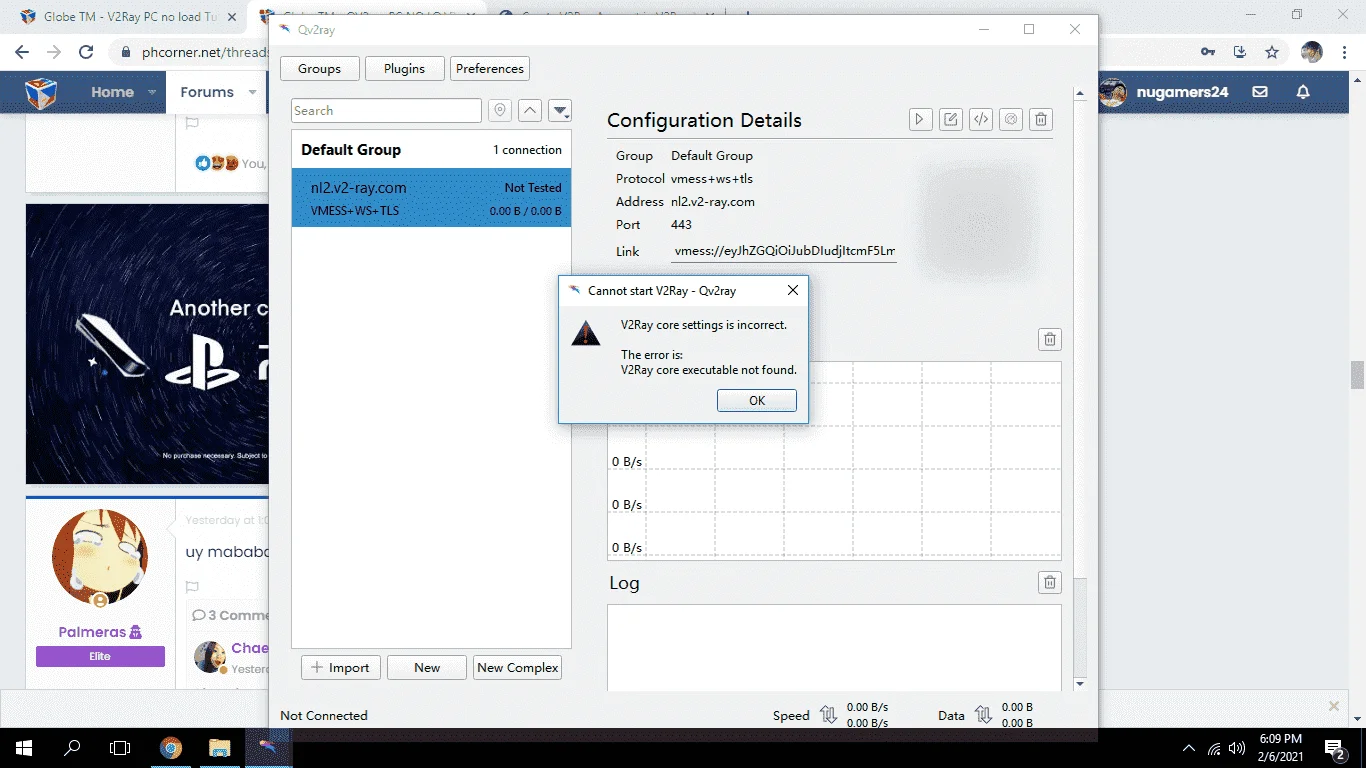Image resolution: width=1366 pixels, height=768 pixels.
Task: Click the edit connection icon in Configuration Details
Action: (x=951, y=120)
